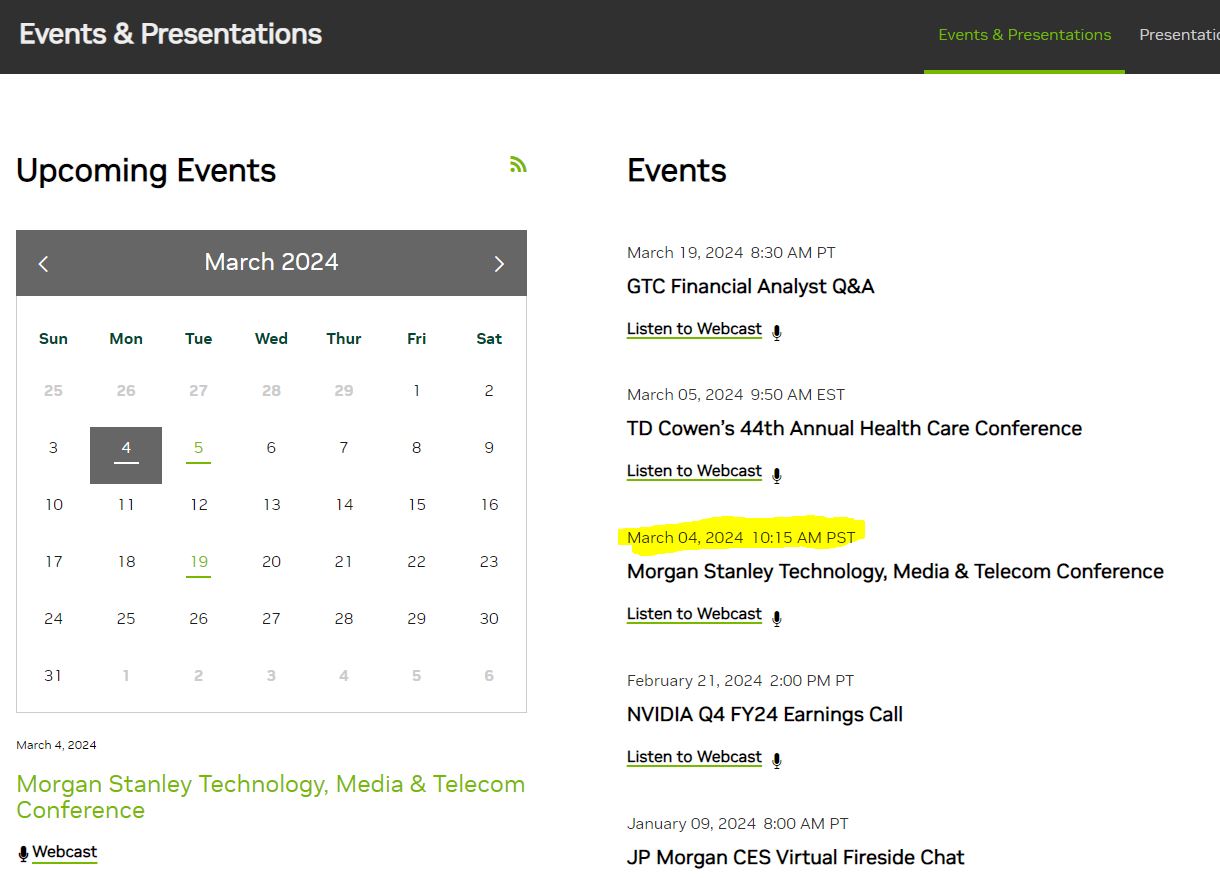This screenshot has width=1220, height=878.
Task: Go to previous month in calendar
Action: [43, 263]
